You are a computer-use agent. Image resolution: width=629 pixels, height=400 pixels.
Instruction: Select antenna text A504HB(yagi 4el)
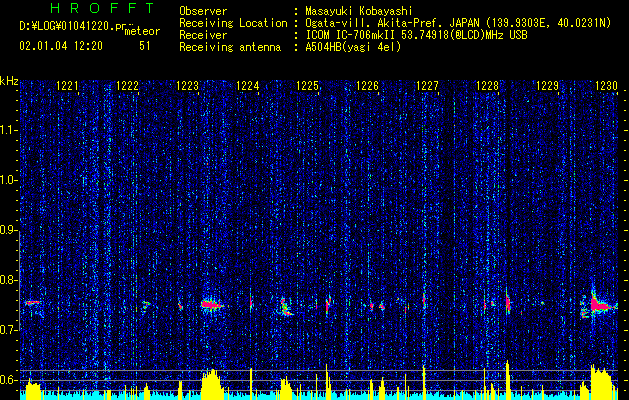[353, 47]
